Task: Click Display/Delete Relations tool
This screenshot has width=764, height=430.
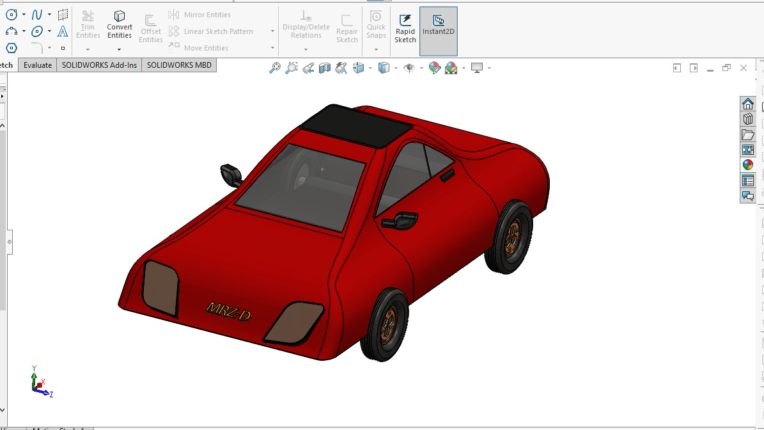Action: [306, 25]
